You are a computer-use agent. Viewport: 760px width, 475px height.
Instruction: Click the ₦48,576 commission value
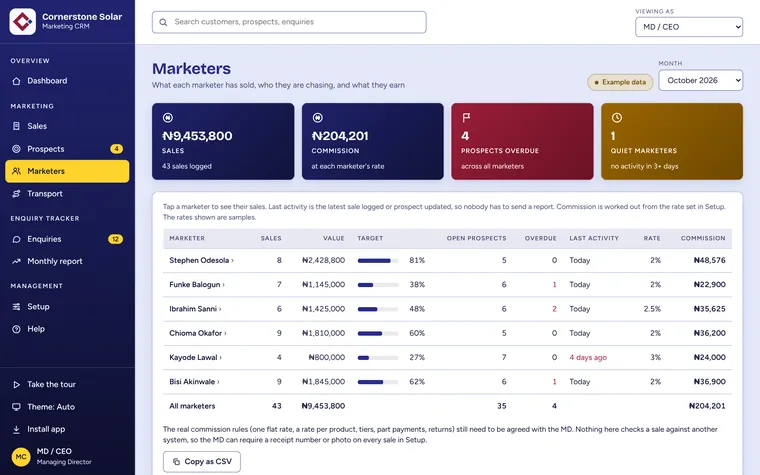pyautogui.click(x=710, y=260)
